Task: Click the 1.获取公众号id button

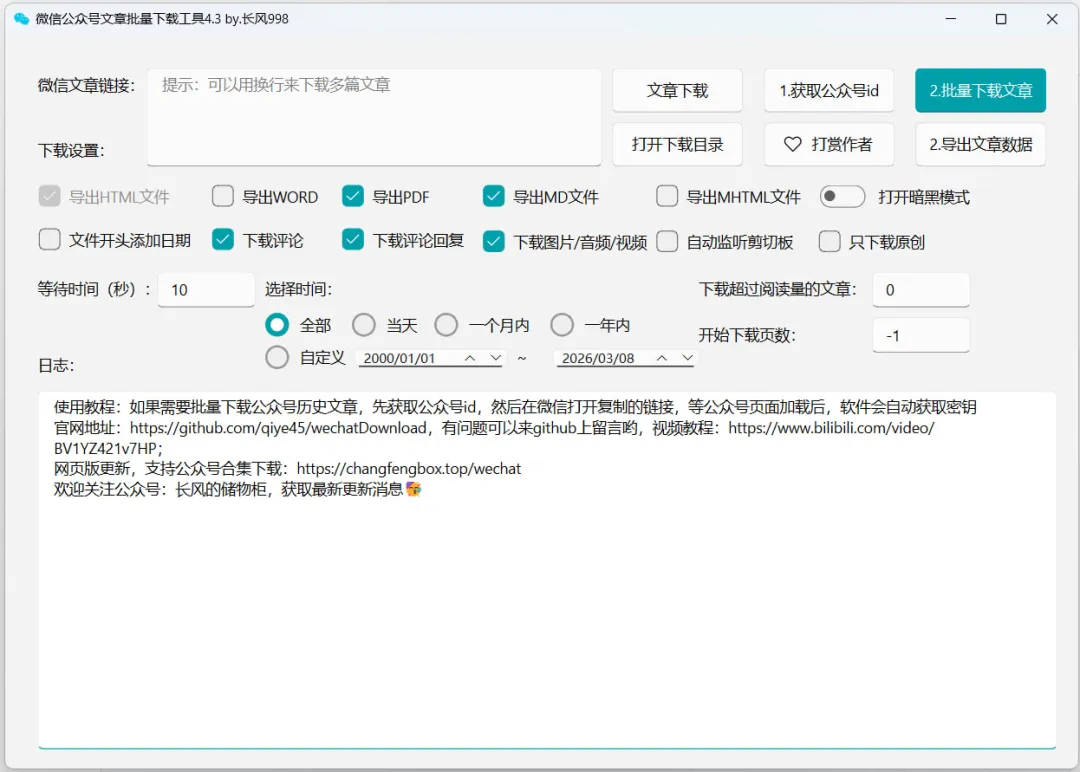Action: pyautogui.click(x=829, y=90)
